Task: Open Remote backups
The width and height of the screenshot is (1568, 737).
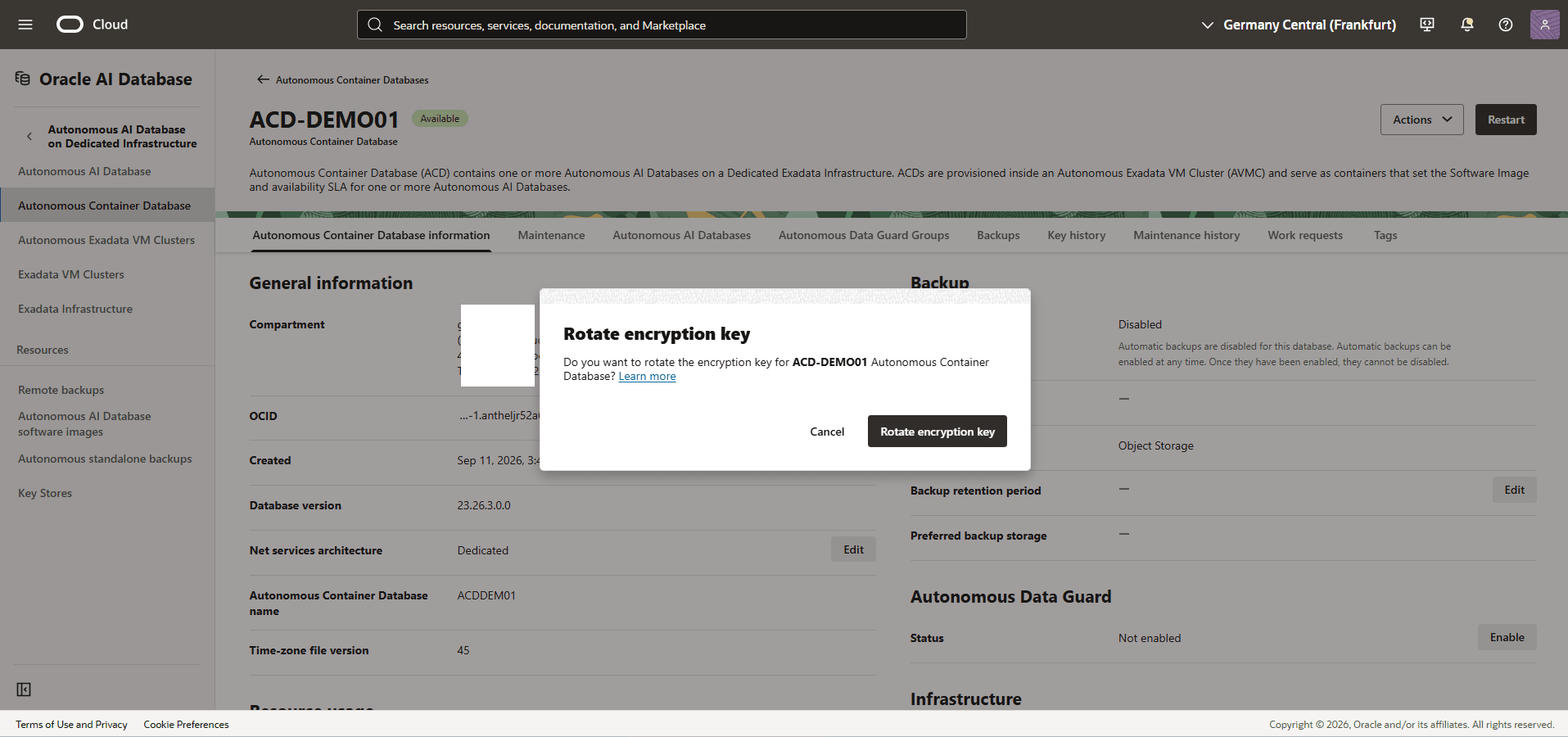Action: click(x=61, y=390)
